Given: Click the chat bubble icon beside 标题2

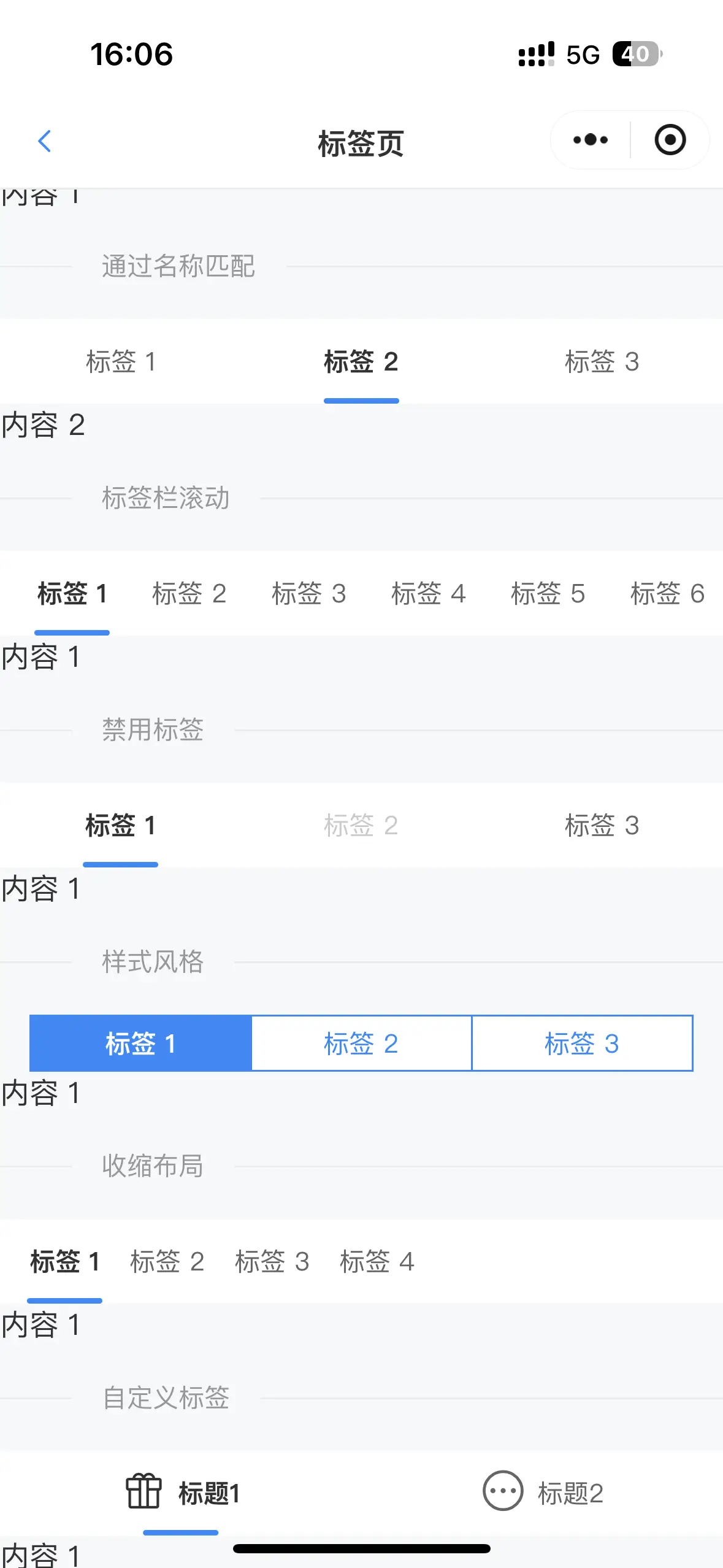Looking at the screenshot, I should click(503, 1491).
